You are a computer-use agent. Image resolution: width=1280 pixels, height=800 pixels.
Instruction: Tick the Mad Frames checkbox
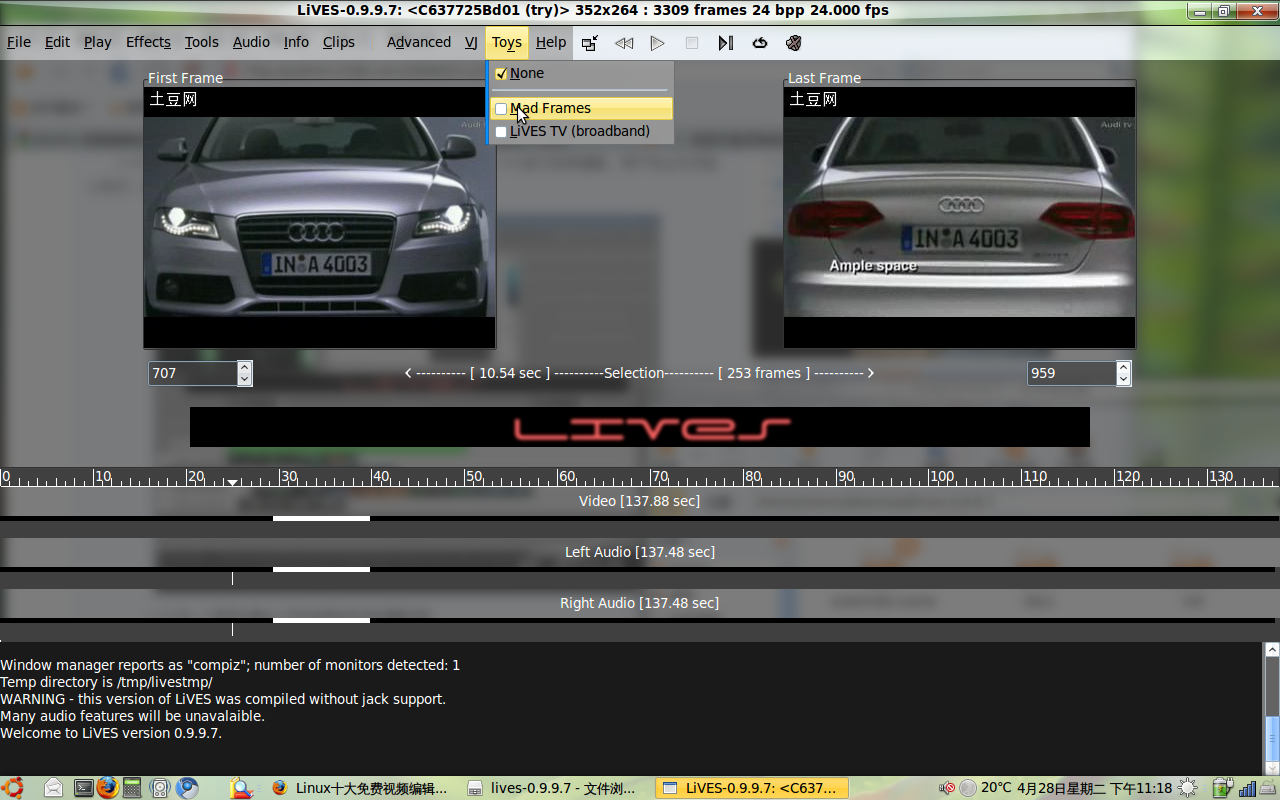501,109
